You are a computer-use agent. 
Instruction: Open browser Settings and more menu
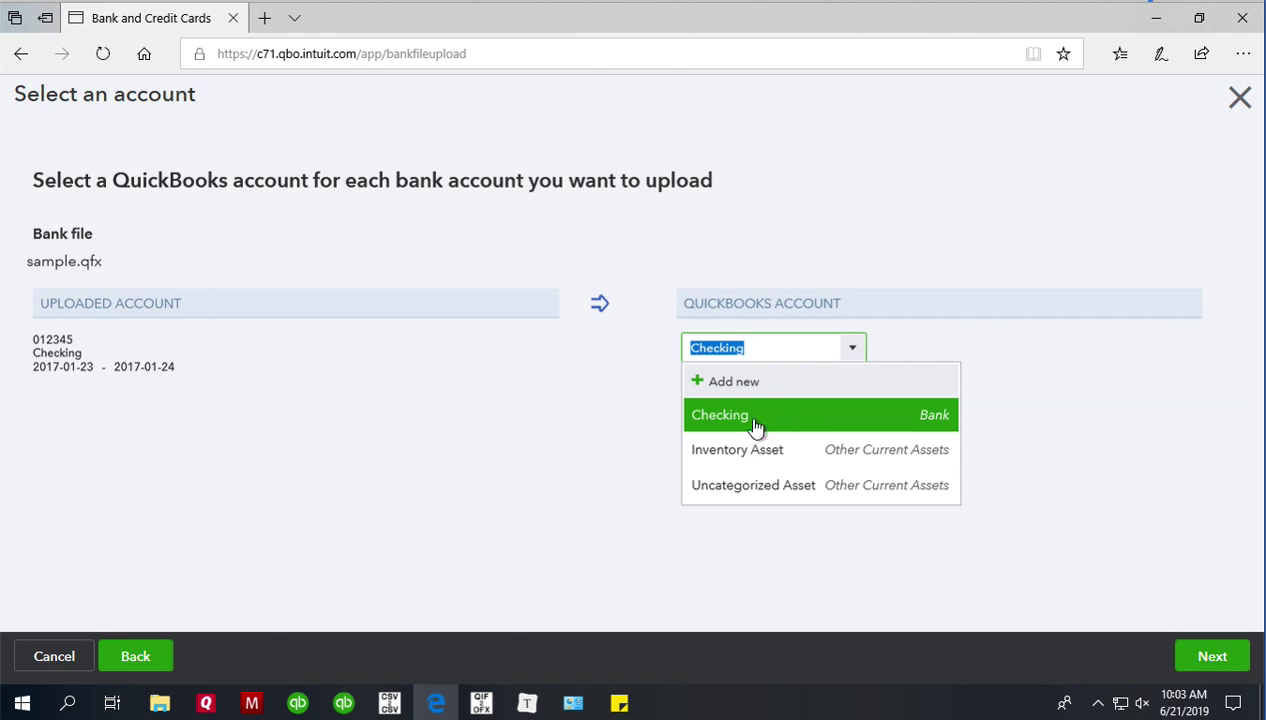1243,54
